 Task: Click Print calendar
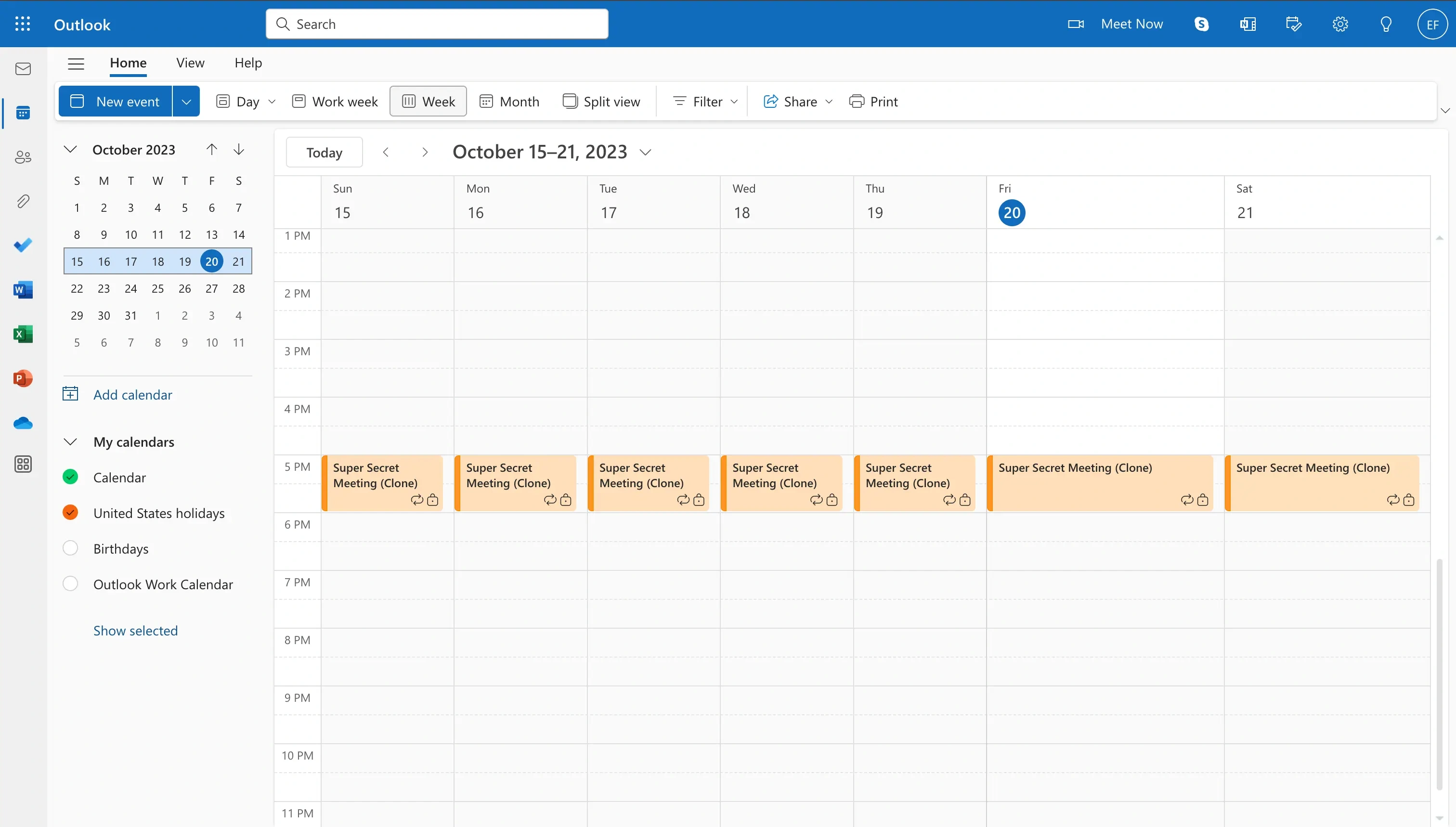[872, 100]
